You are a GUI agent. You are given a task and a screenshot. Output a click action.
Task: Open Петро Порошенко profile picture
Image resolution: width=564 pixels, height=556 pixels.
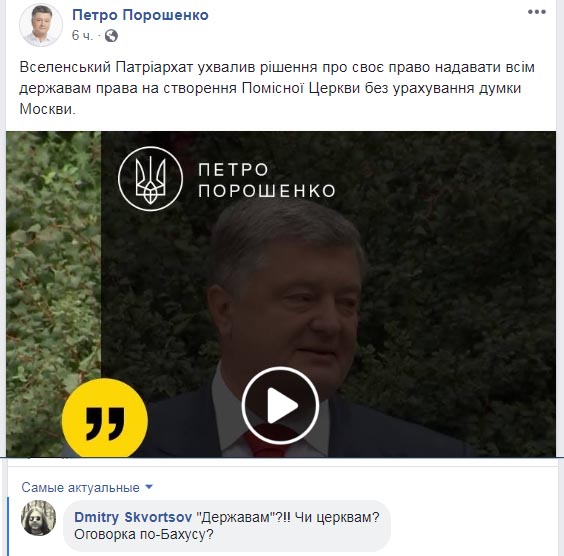tap(41, 25)
